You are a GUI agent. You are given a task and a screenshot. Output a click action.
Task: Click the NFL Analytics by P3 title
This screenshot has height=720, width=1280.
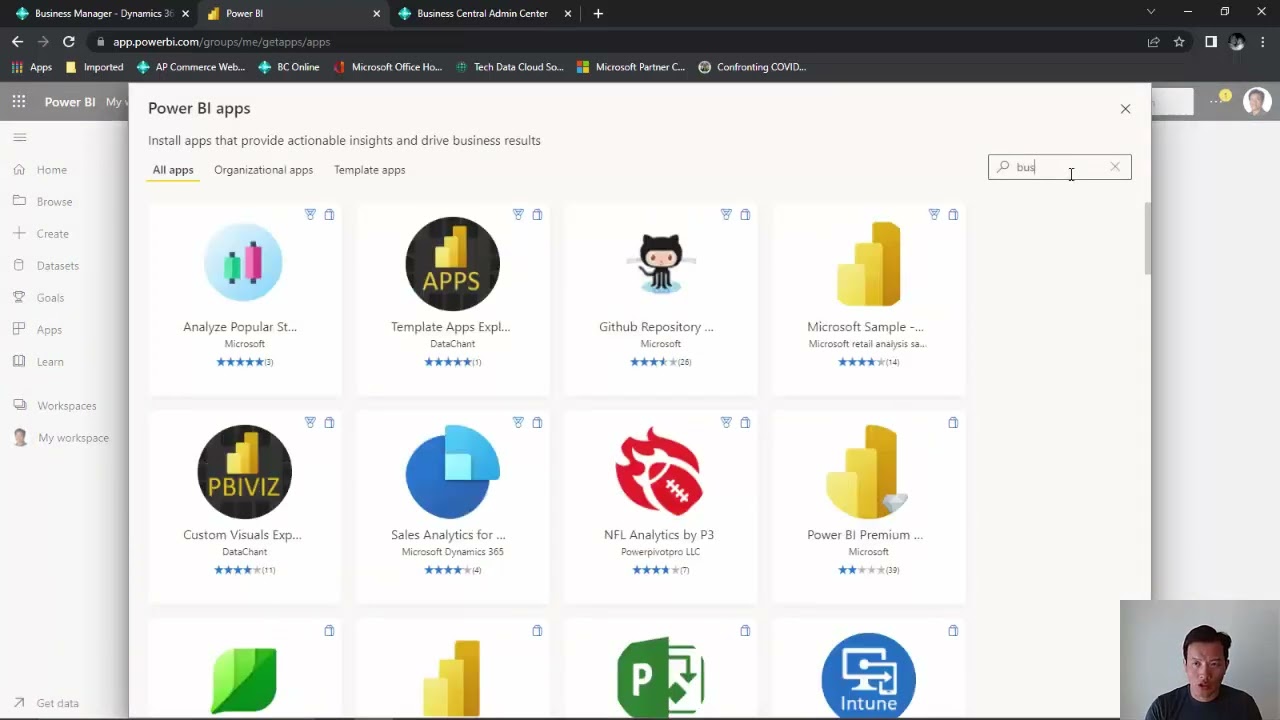(659, 535)
